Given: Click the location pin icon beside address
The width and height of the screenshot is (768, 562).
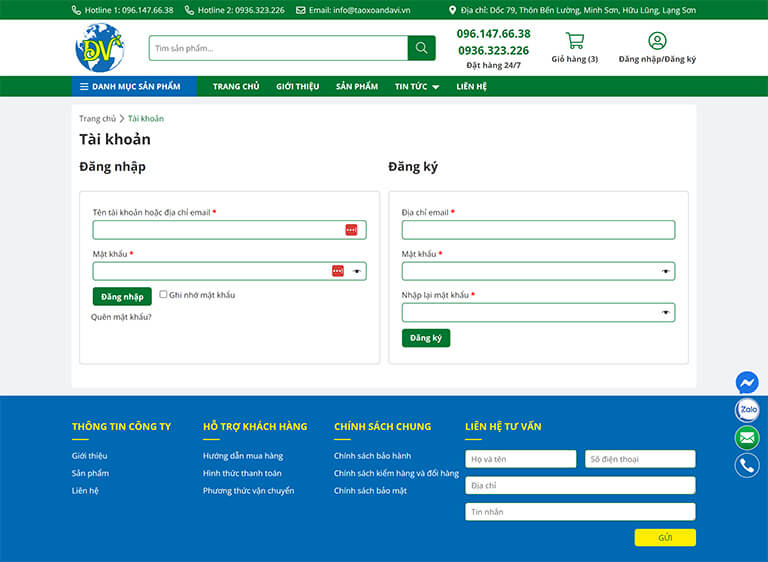Looking at the screenshot, I should tap(452, 10).
